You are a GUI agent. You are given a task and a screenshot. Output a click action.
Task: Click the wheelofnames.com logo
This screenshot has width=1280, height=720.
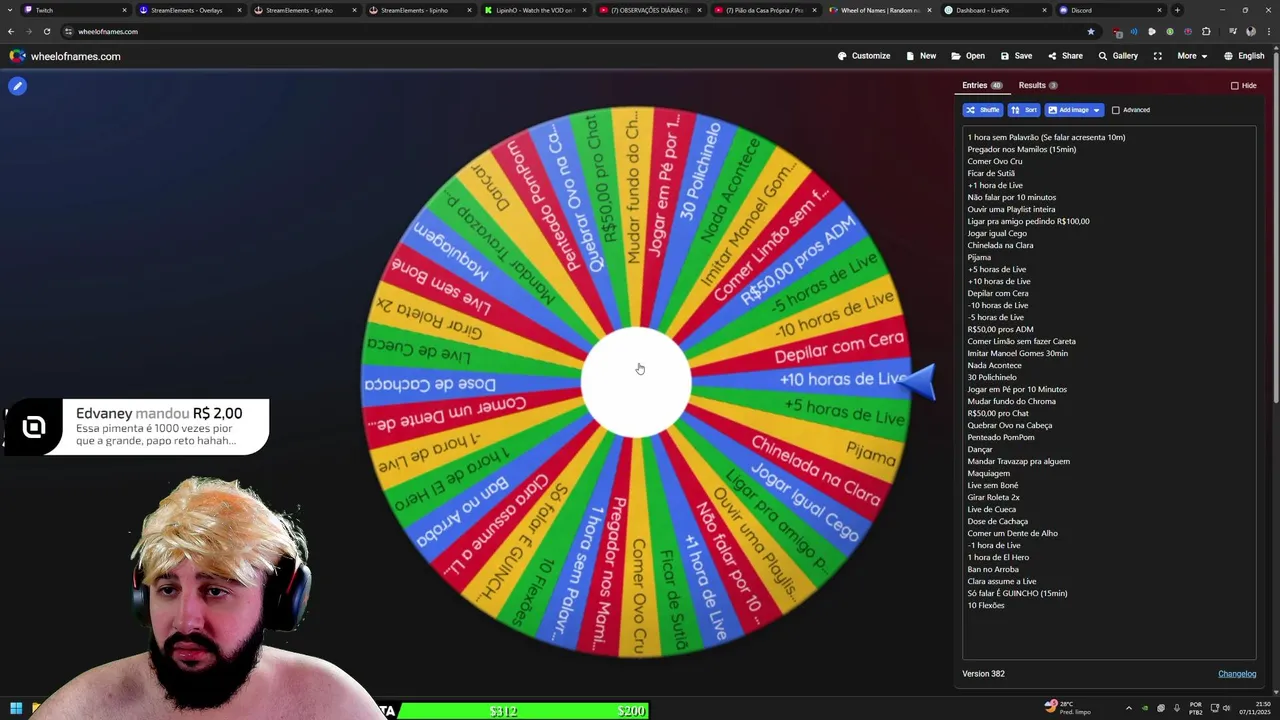[65, 56]
